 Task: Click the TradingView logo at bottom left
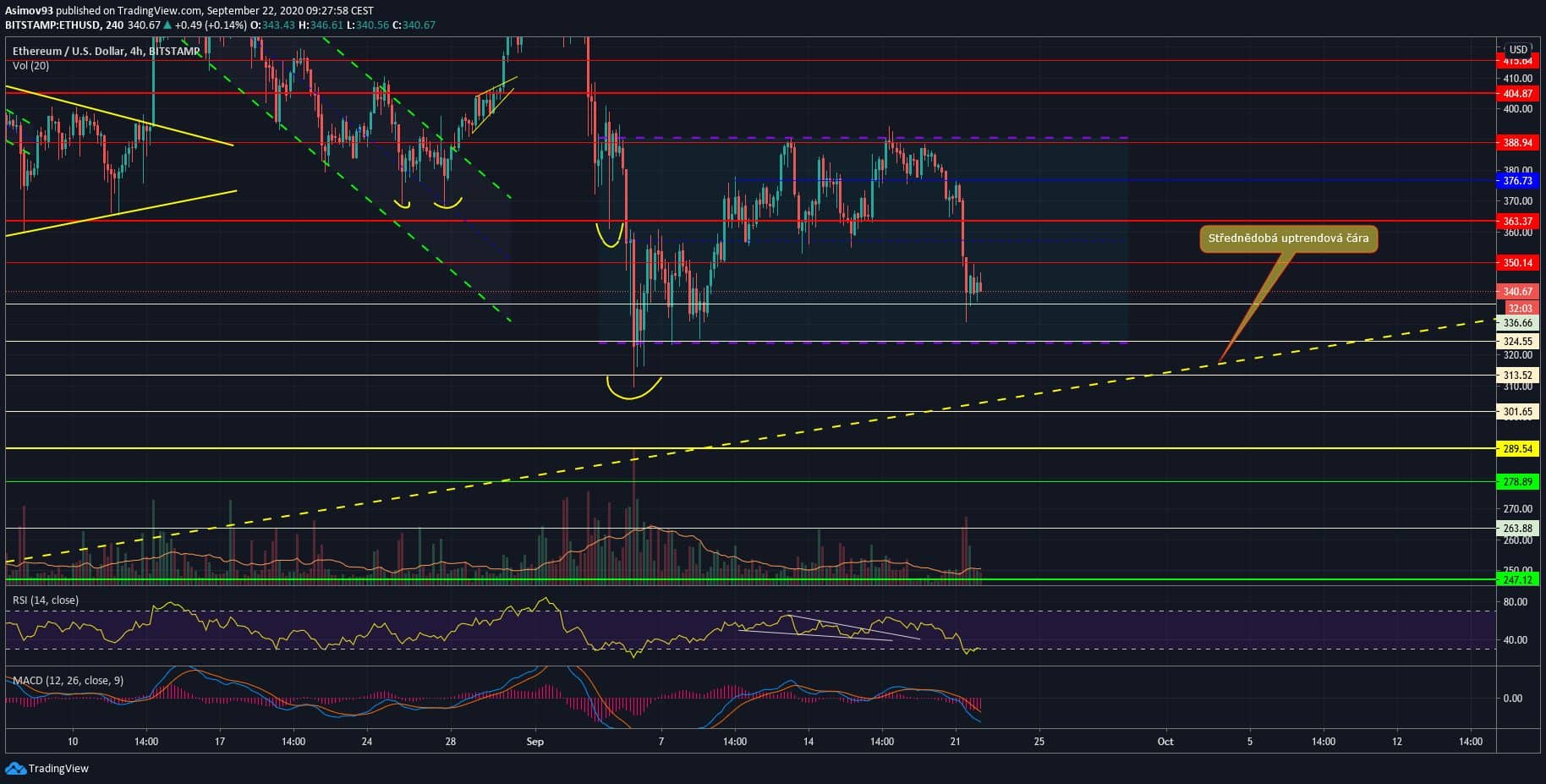point(47,768)
